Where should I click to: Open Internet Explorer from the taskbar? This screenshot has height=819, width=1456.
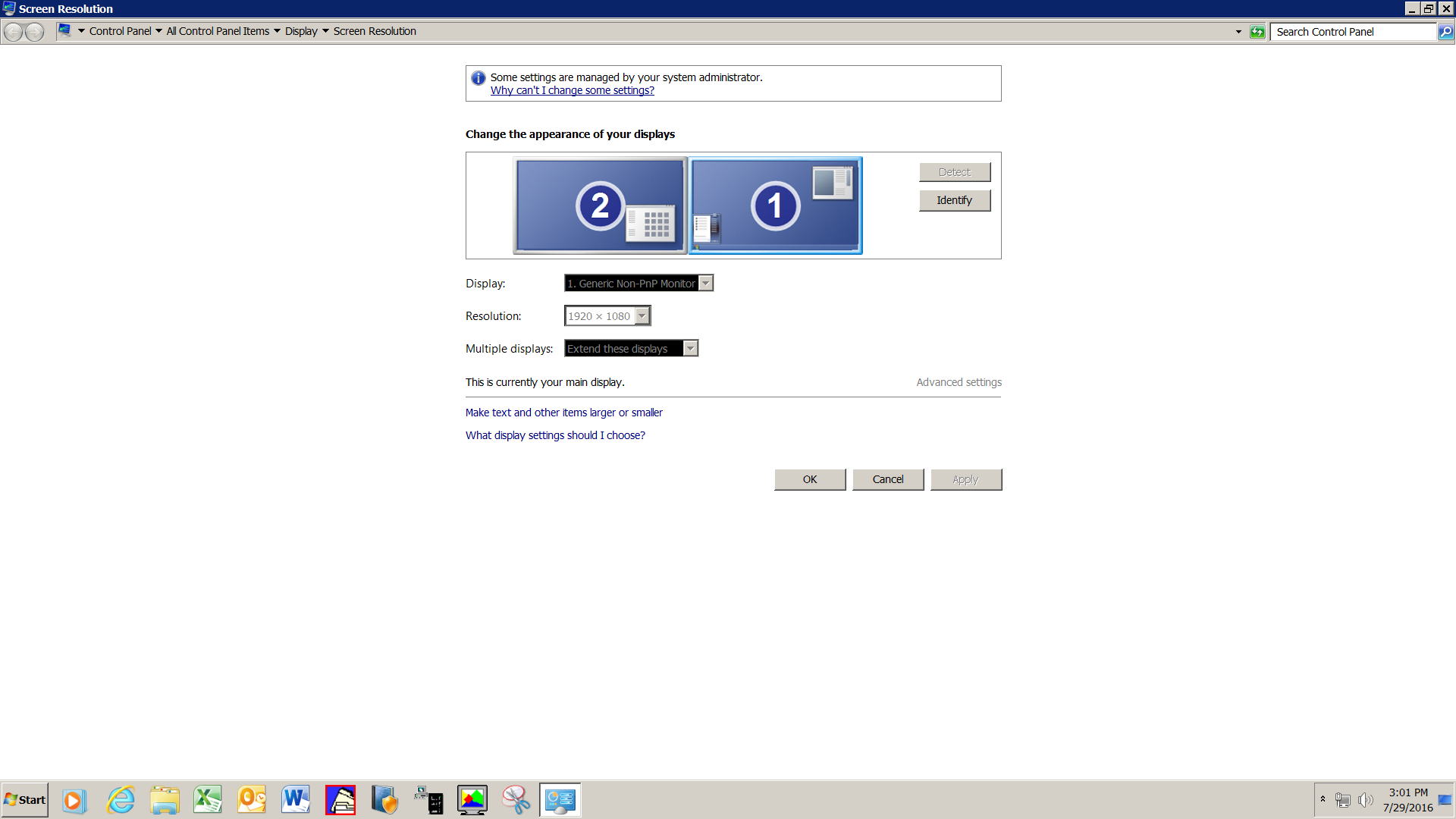(x=120, y=799)
